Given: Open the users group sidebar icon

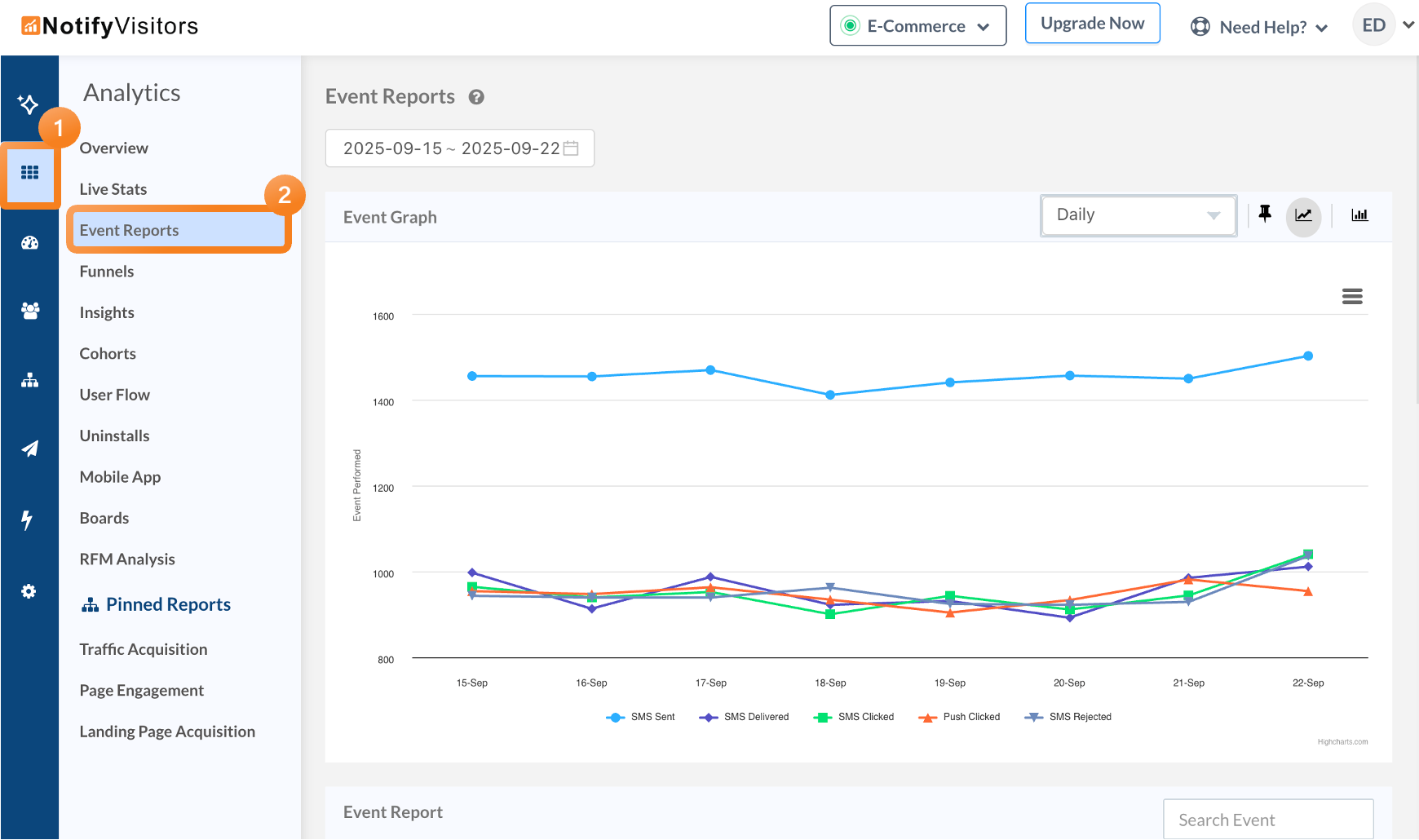Looking at the screenshot, I should tap(30, 311).
